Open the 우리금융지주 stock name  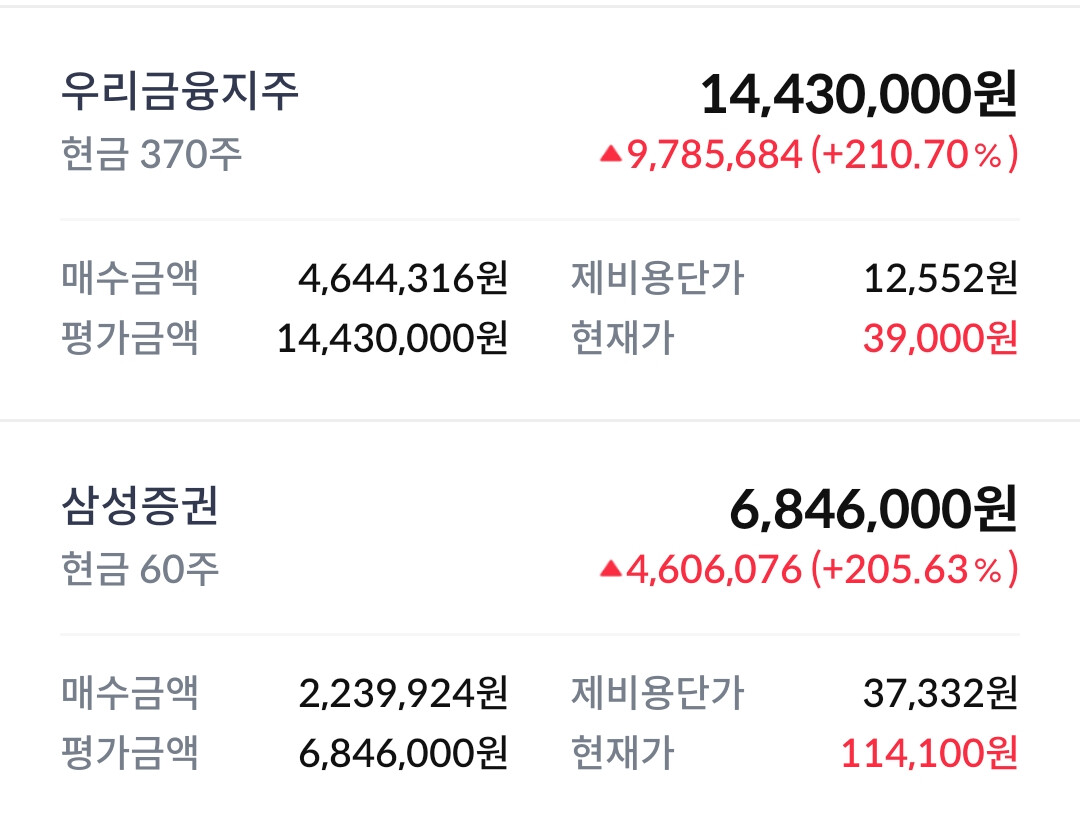180,92
